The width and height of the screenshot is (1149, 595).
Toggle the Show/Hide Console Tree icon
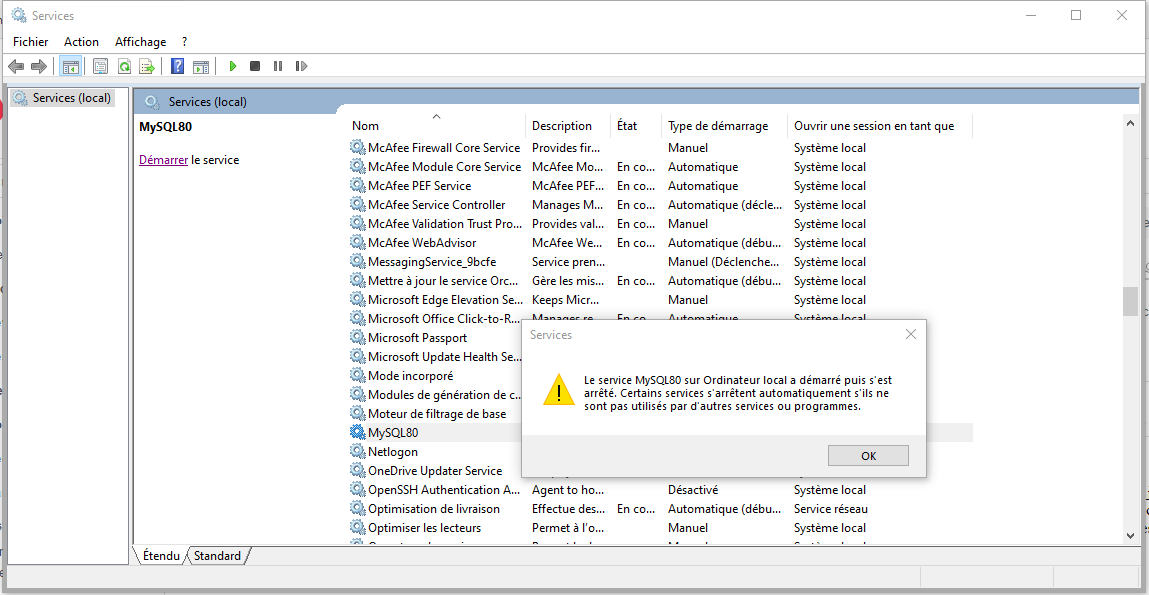(70, 66)
